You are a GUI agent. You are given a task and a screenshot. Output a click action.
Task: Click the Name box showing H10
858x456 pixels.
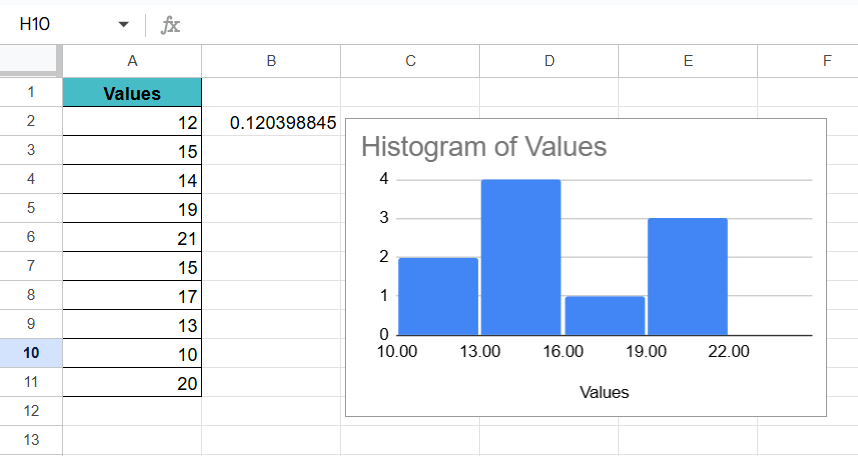coord(34,24)
